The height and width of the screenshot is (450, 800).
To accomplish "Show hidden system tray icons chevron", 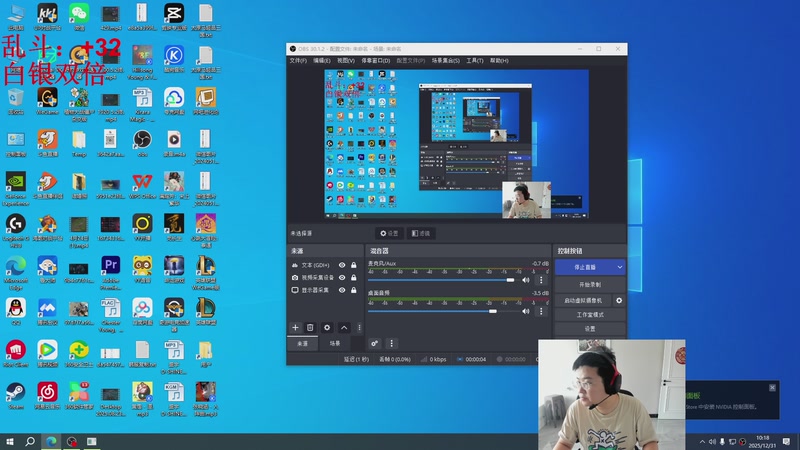I will click(702, 442).
